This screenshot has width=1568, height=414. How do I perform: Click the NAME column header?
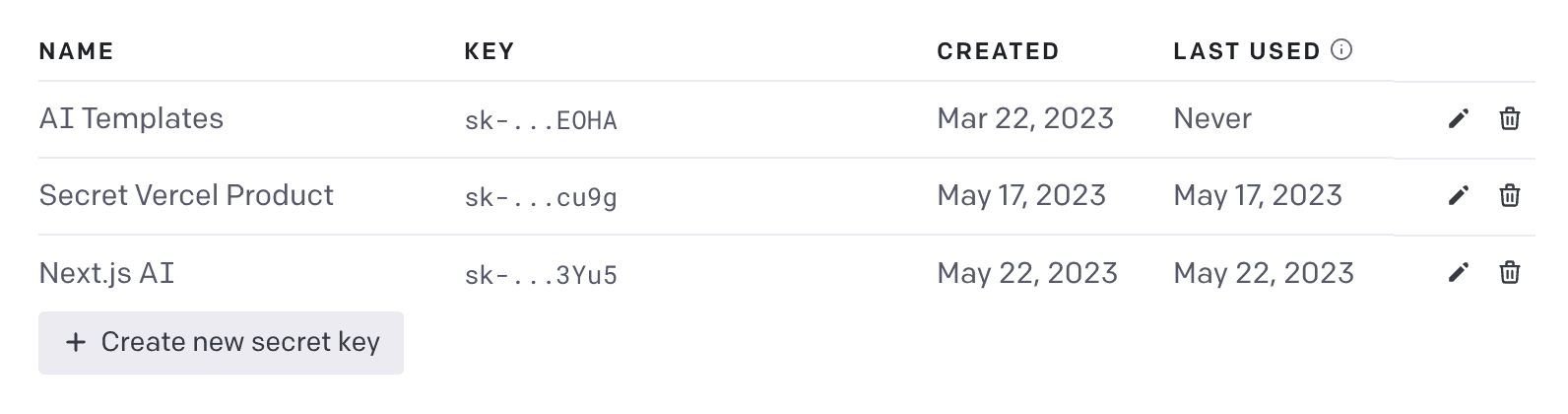(76, 51)
